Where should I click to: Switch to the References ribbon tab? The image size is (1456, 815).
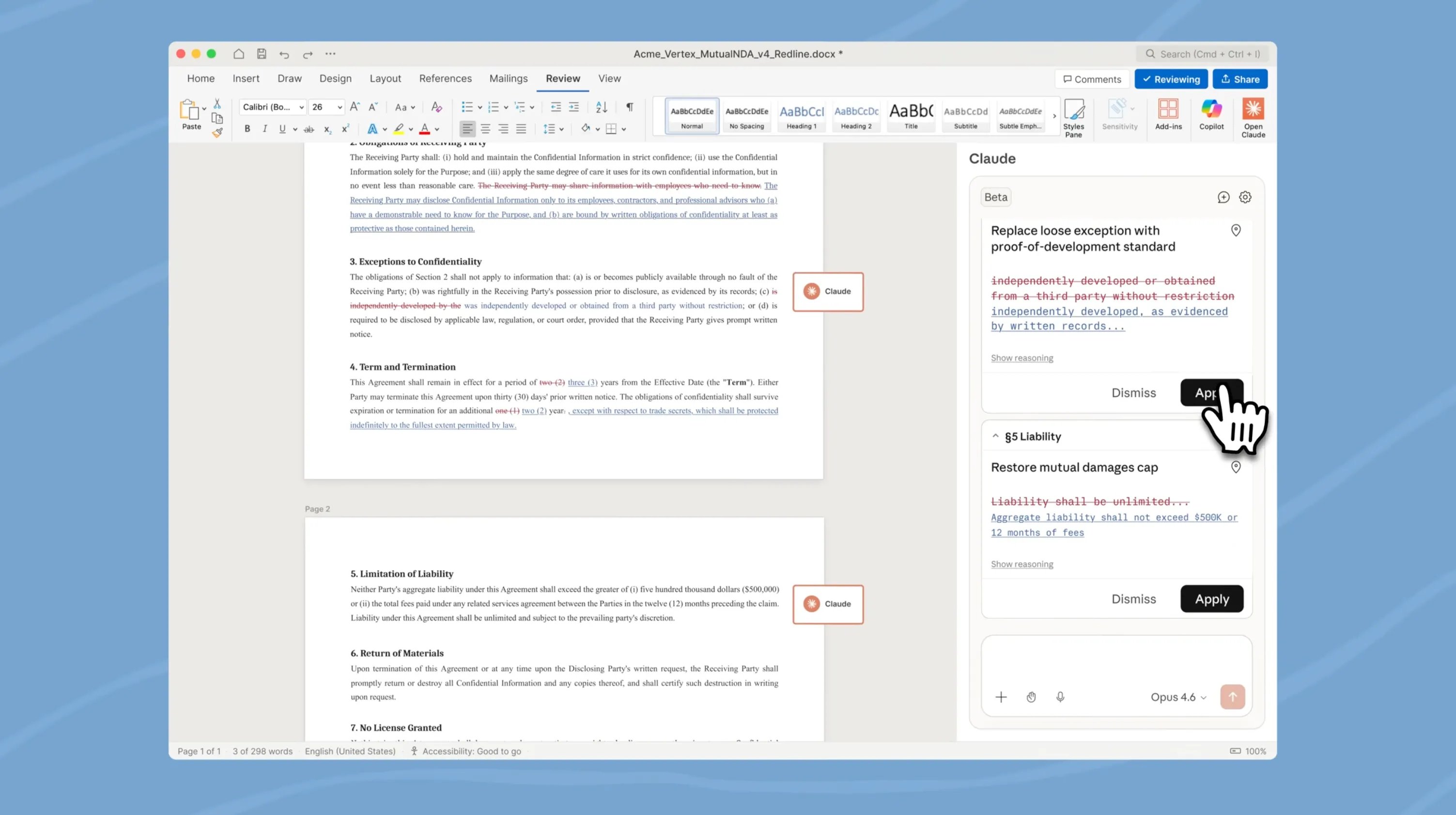(446, 78)
